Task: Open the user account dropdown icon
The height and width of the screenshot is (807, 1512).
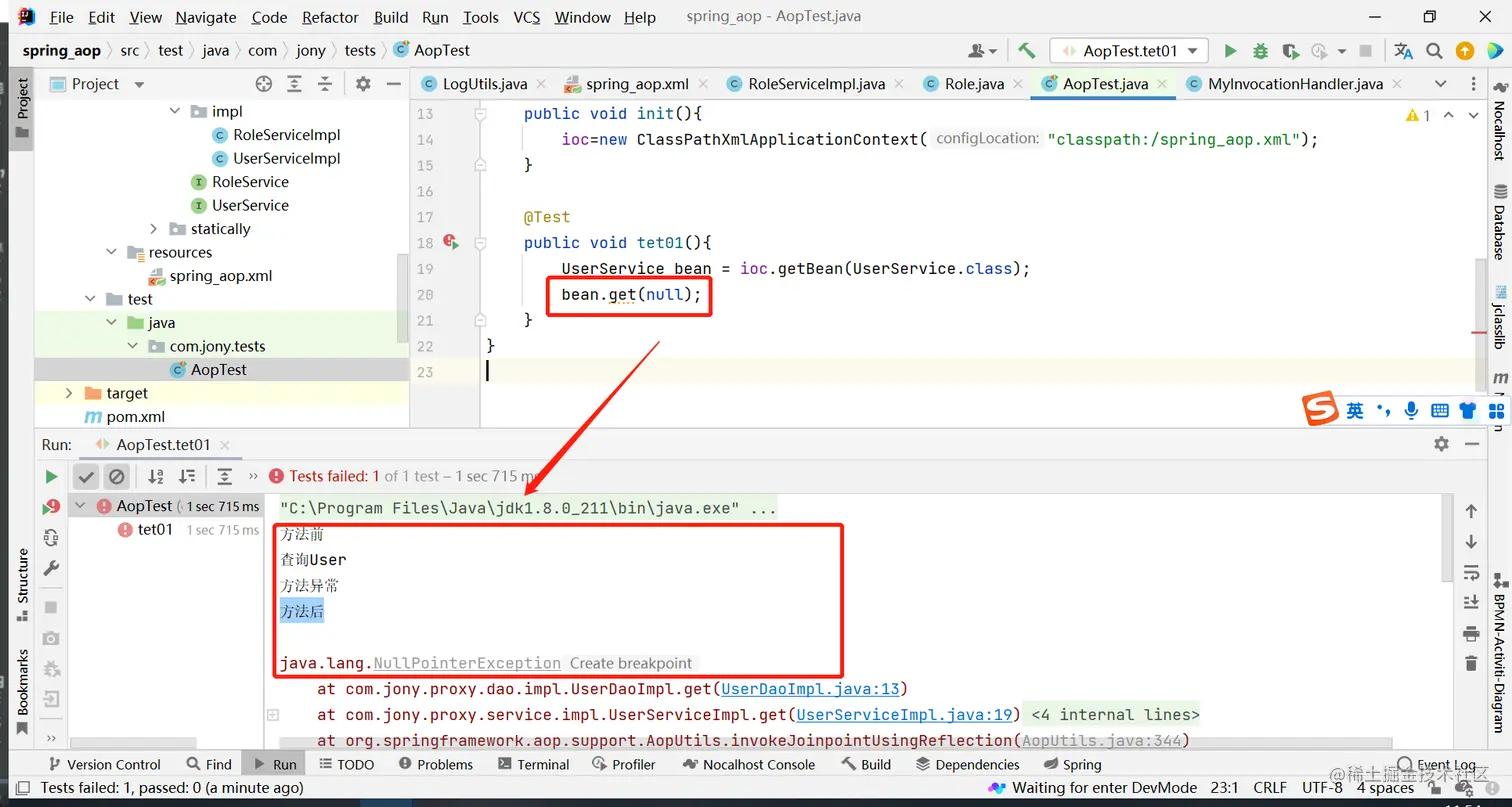Action: pos(983,51)
